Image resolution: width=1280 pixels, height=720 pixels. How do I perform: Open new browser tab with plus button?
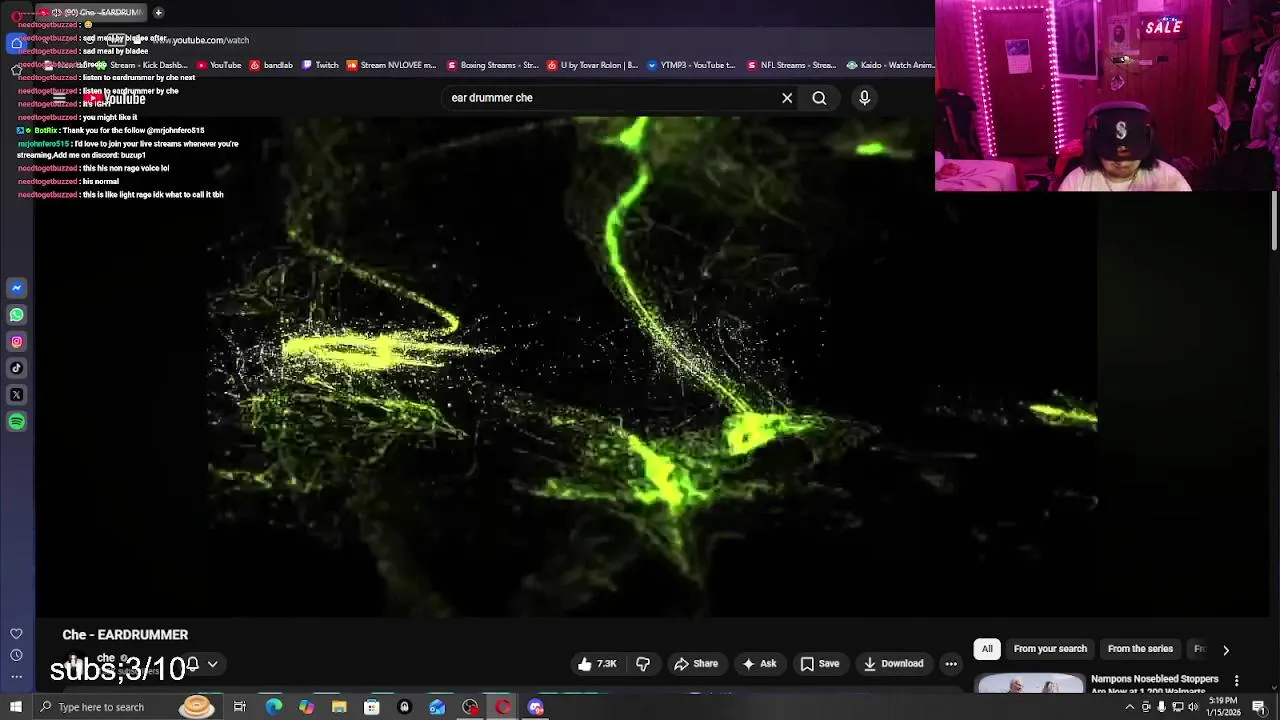(x=158, y=12)
